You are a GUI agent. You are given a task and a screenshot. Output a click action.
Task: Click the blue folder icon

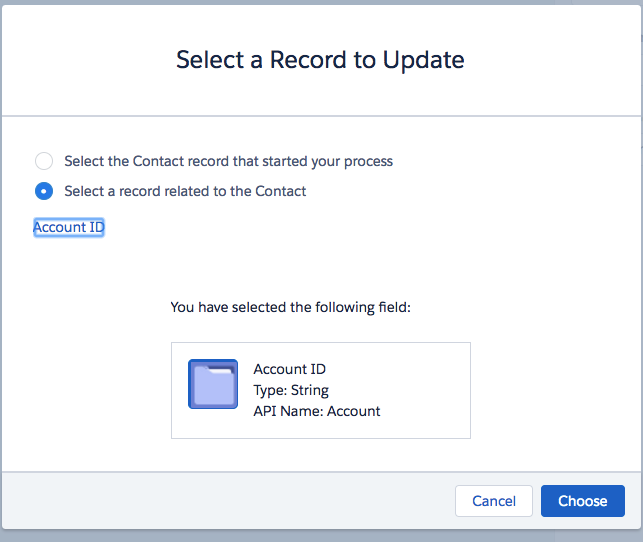(213, 384)
